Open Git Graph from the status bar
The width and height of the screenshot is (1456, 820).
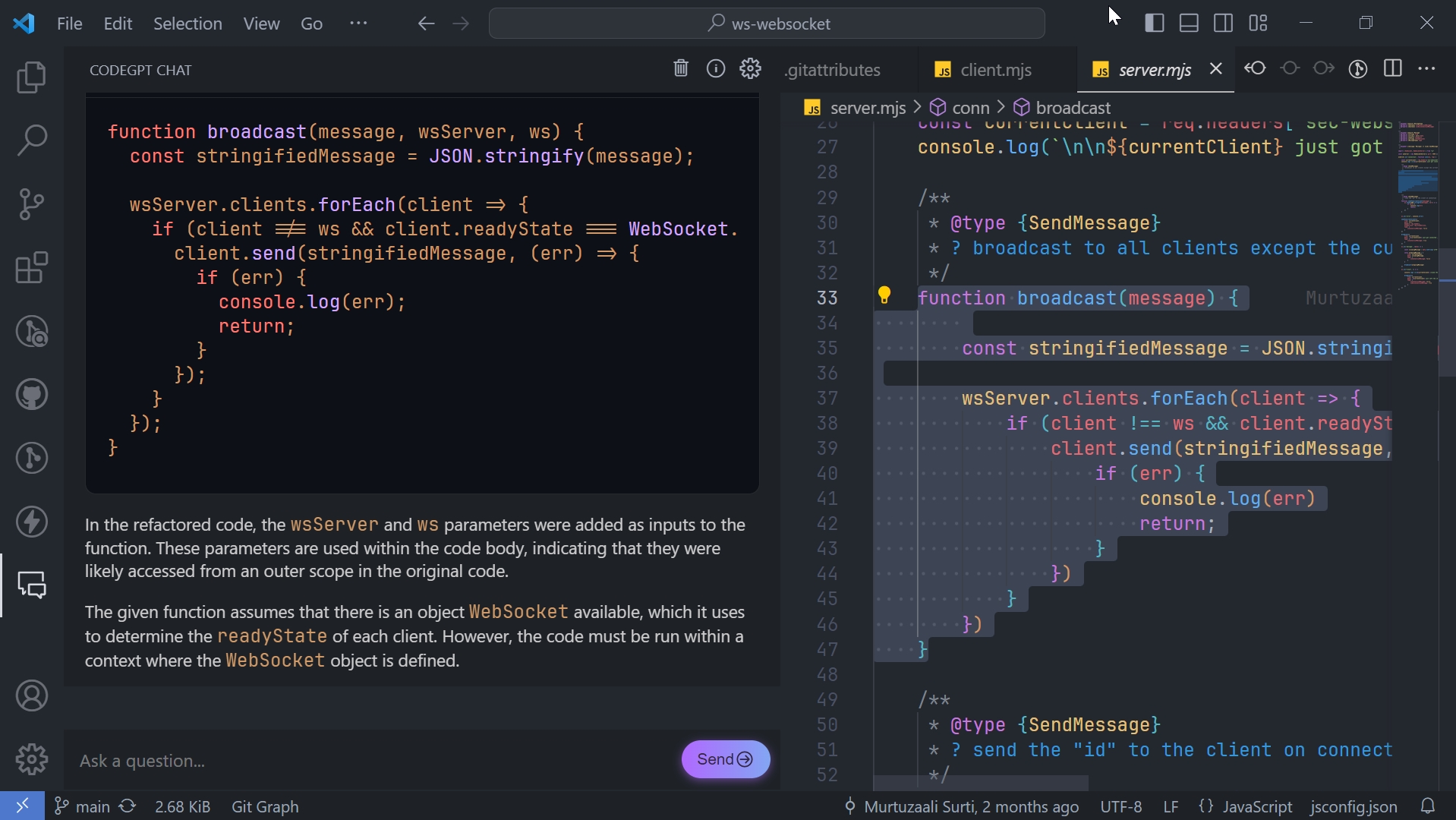click(264, 806)
